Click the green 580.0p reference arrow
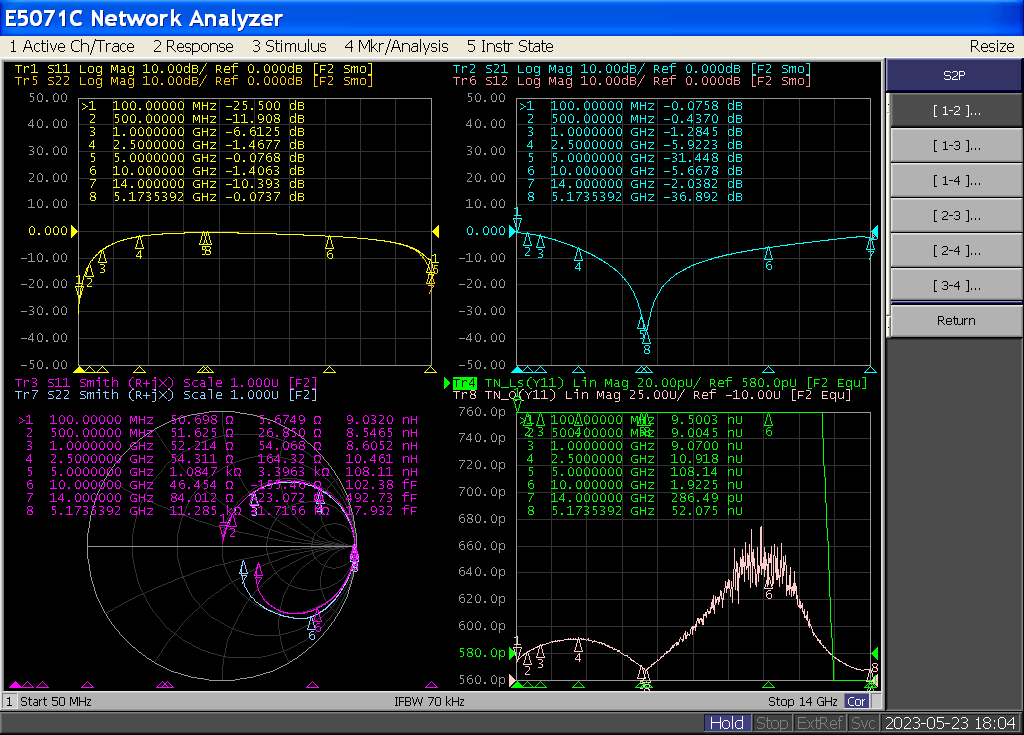This screenshot has width=1024, height=735. 512,653
